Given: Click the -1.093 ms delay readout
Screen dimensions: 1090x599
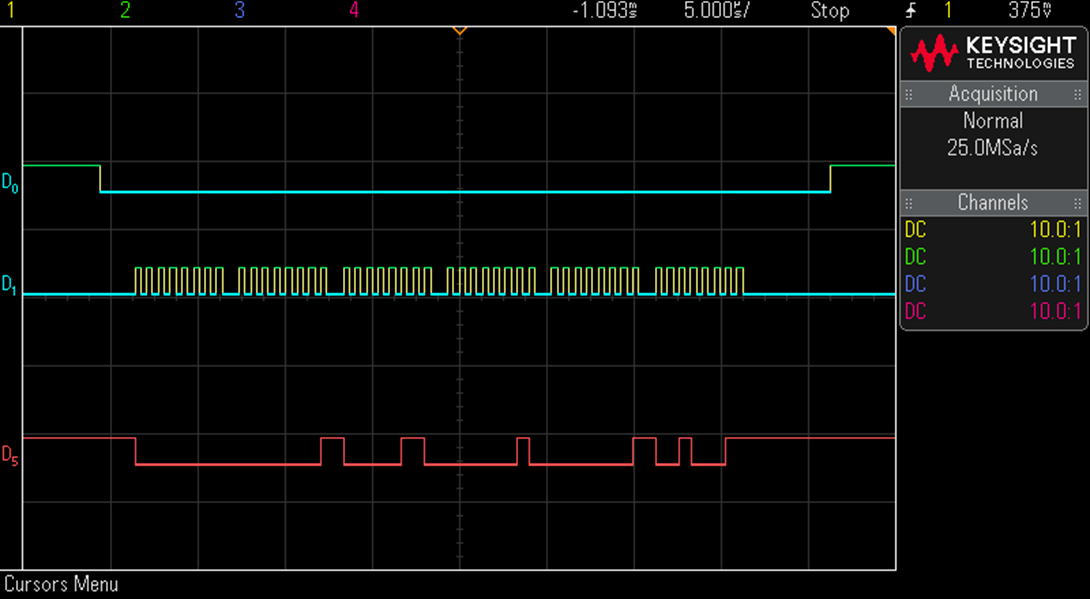Looking at the screenshot, I should (x=605, y=10).
